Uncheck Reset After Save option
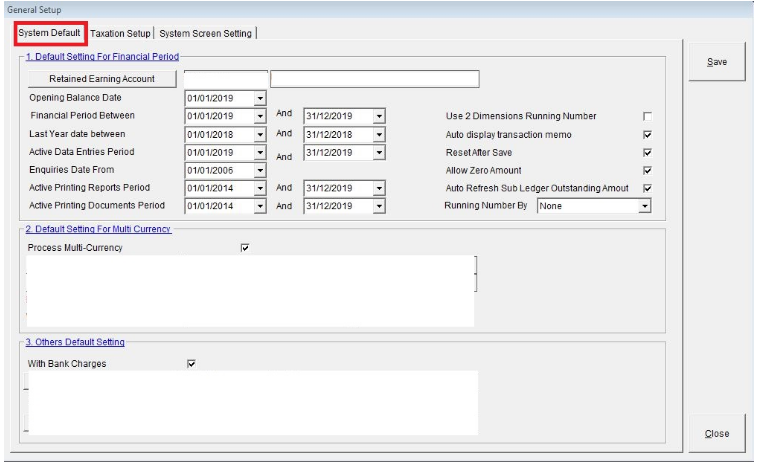Viewport: 762px width, 470px height. [x=647, y=153]
